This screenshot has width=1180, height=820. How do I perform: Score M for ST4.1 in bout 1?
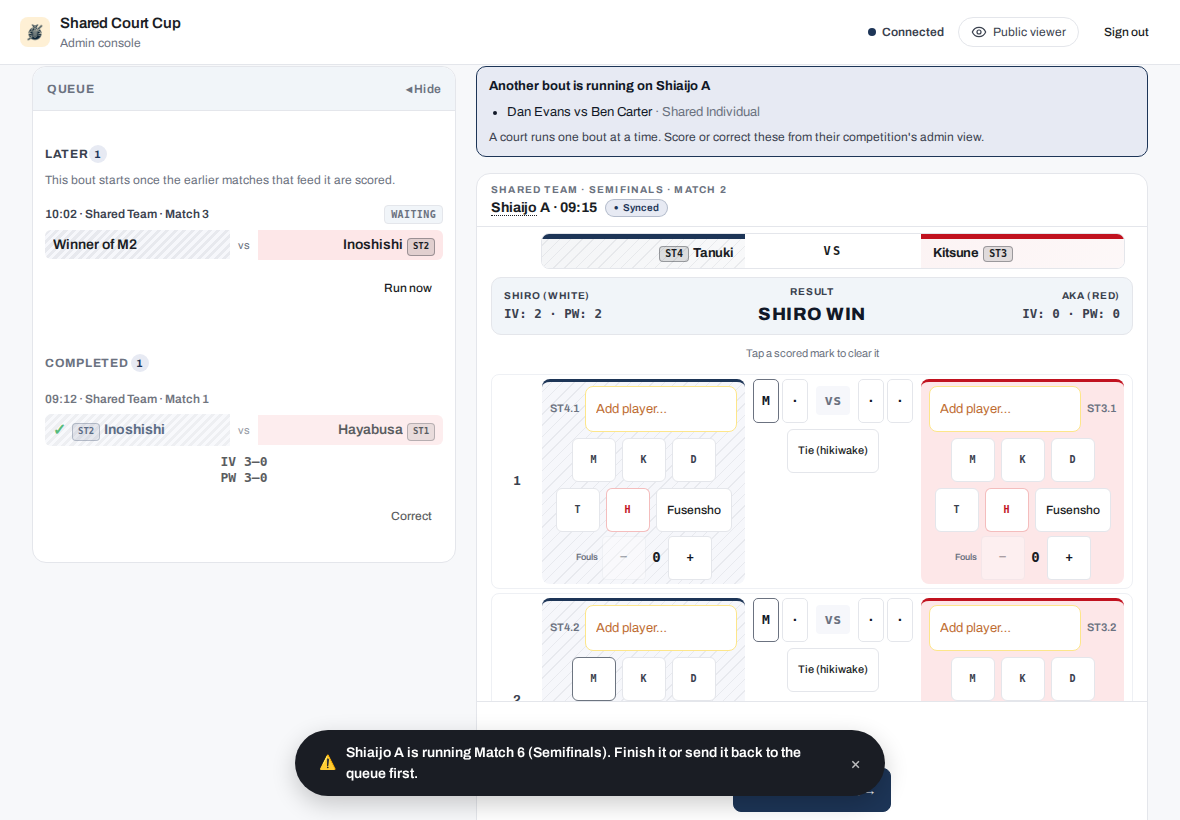[x=594, y=460]
